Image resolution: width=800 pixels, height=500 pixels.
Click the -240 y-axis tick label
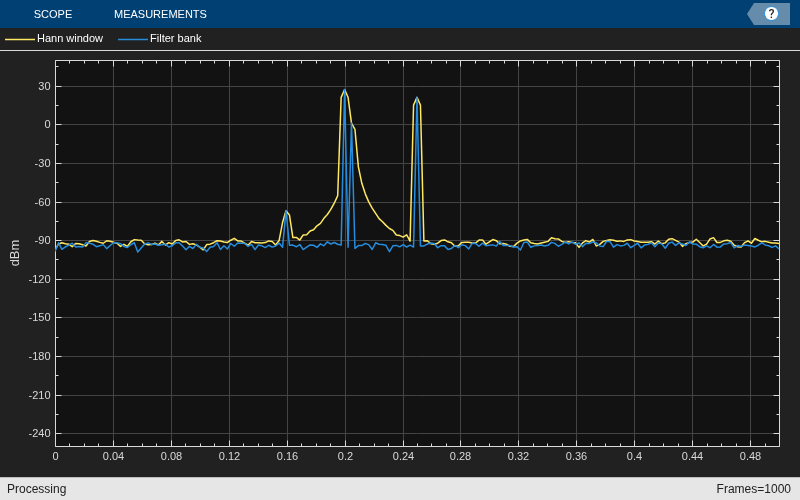[x=40, y=434]
